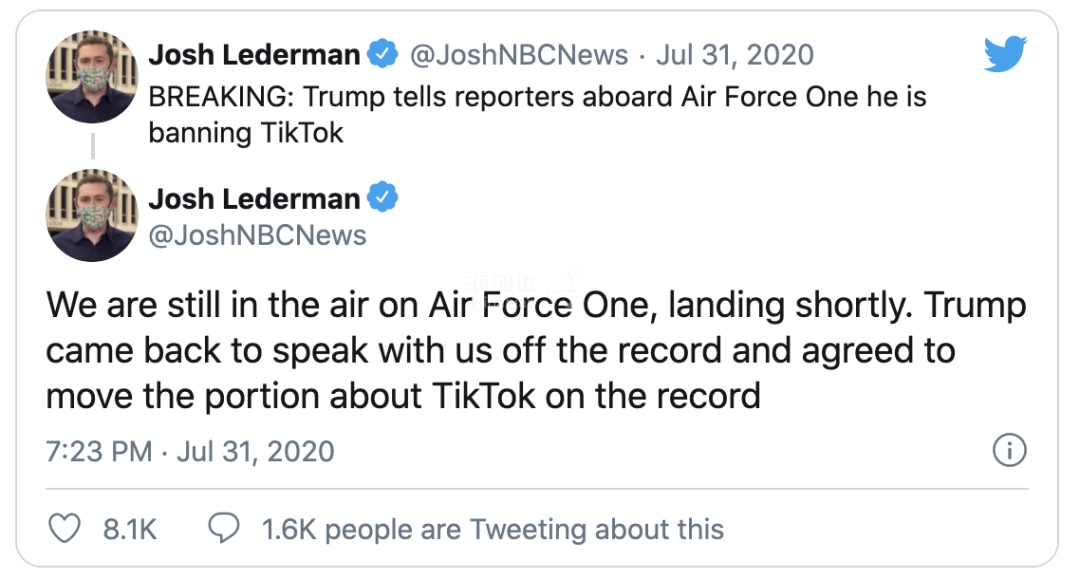The width and height of the screenshot is (1080, 579).
Task: Open "1.6K people are Tweeting about this"
Action: [x=492, y=529]
